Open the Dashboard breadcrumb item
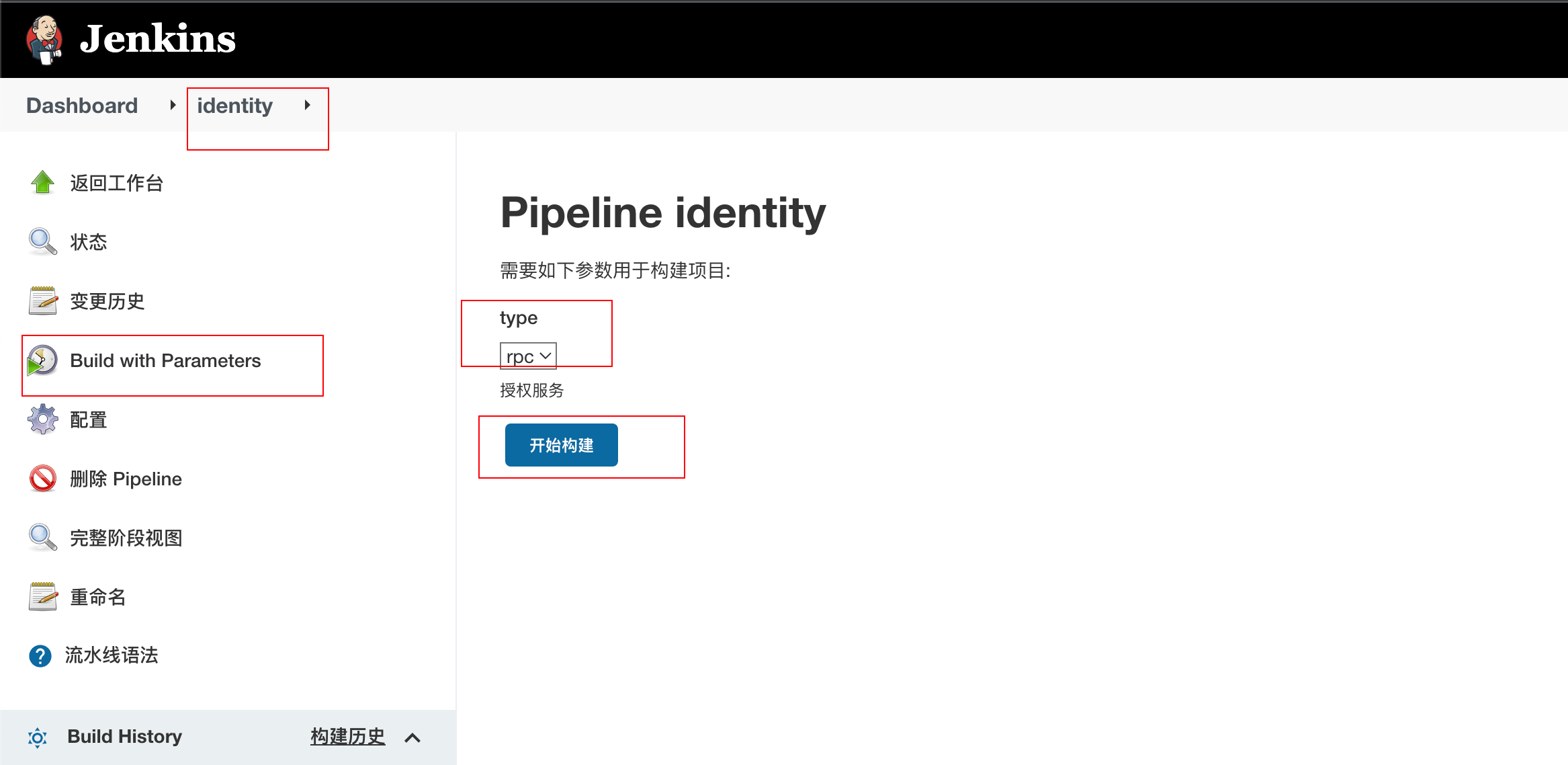 [82, 106]
